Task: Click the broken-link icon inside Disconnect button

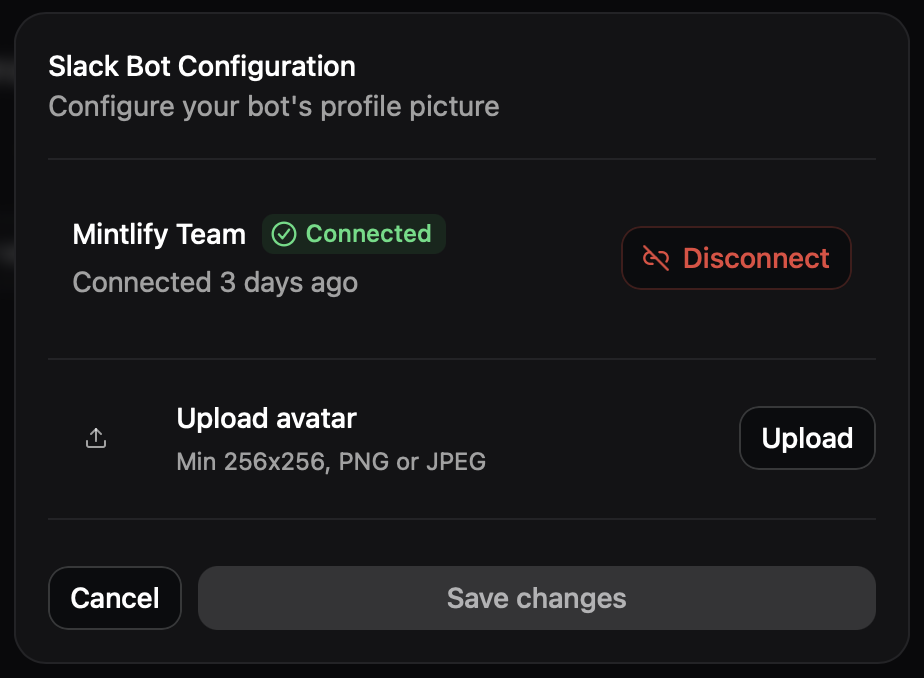Action: [x=656, y=258]
